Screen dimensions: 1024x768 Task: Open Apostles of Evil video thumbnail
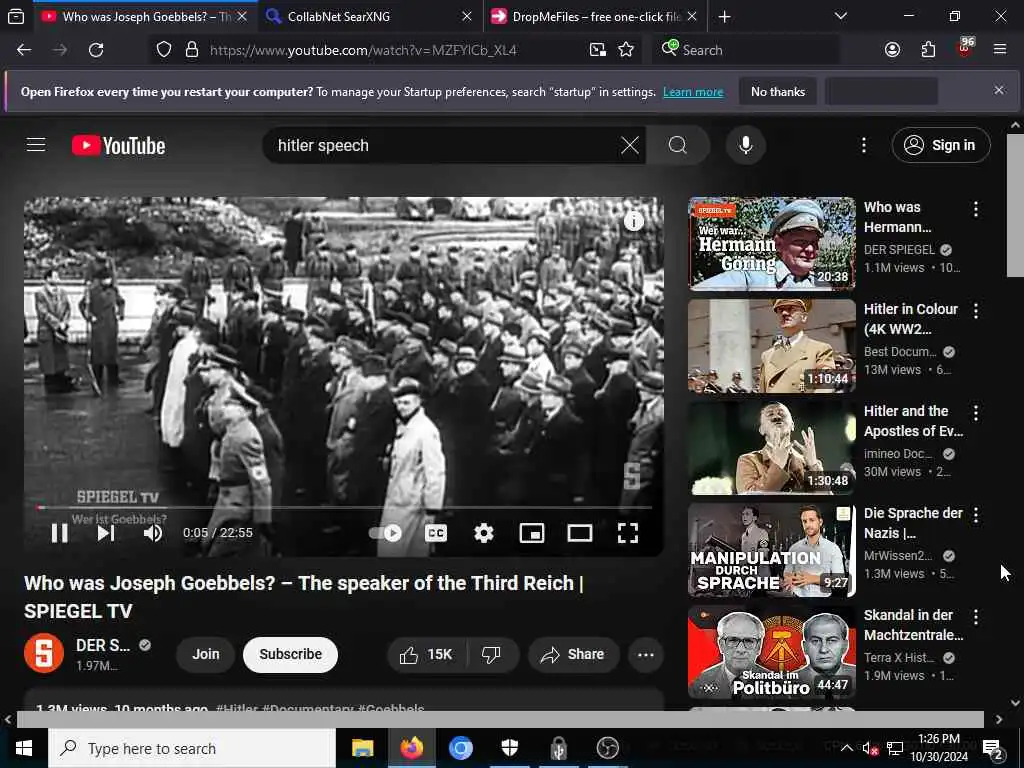(772, 447)
